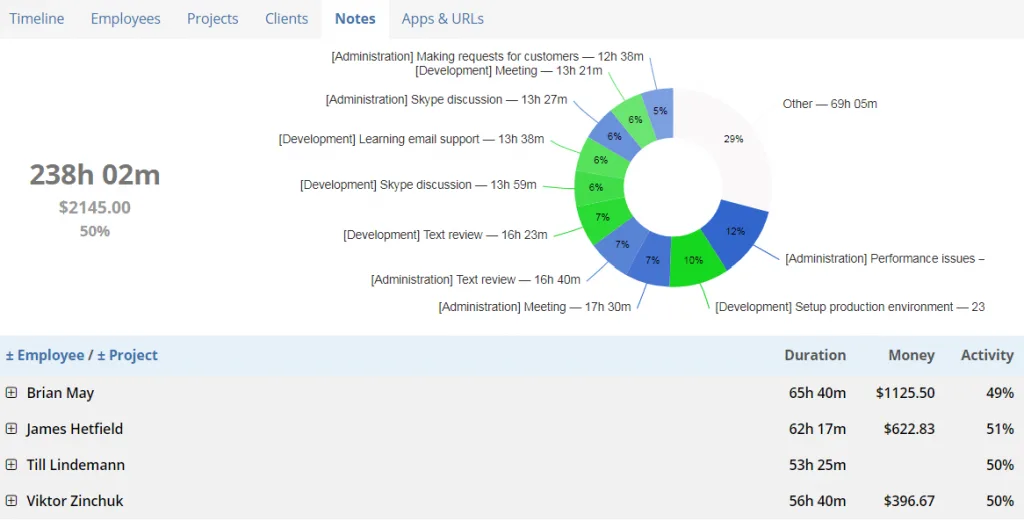Click the 50% overall activity figure

pos(95,231)
